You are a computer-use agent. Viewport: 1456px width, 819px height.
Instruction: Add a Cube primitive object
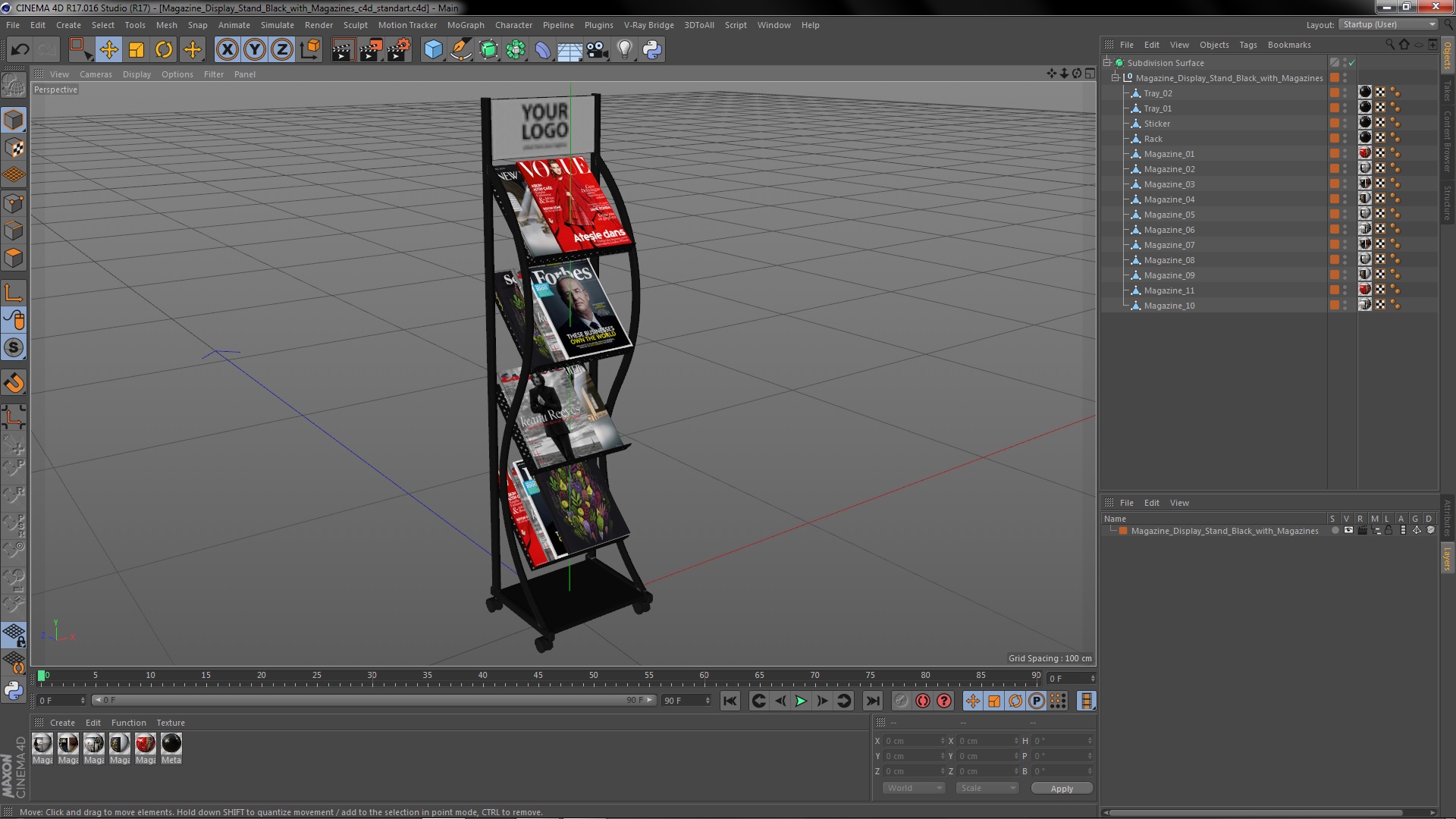[433, 50]
